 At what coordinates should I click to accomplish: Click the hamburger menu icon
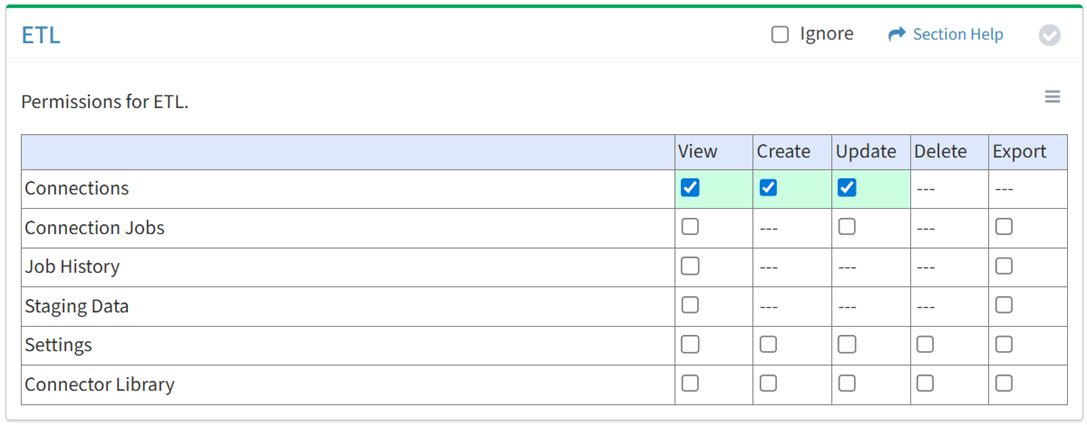coord(1052,97)
